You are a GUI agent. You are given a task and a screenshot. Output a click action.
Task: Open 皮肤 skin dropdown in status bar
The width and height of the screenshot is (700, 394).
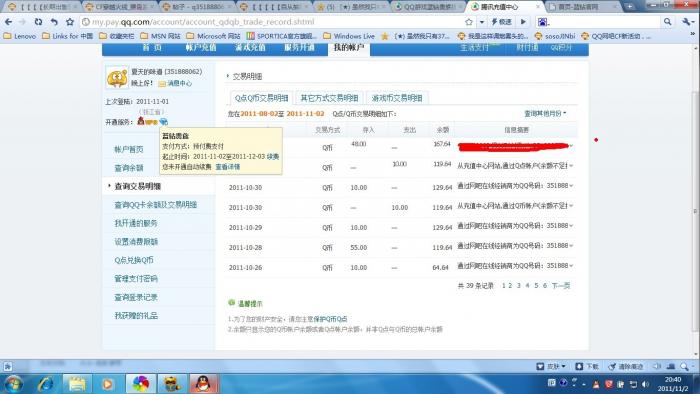pyautogui.click(x=551, y=366)
